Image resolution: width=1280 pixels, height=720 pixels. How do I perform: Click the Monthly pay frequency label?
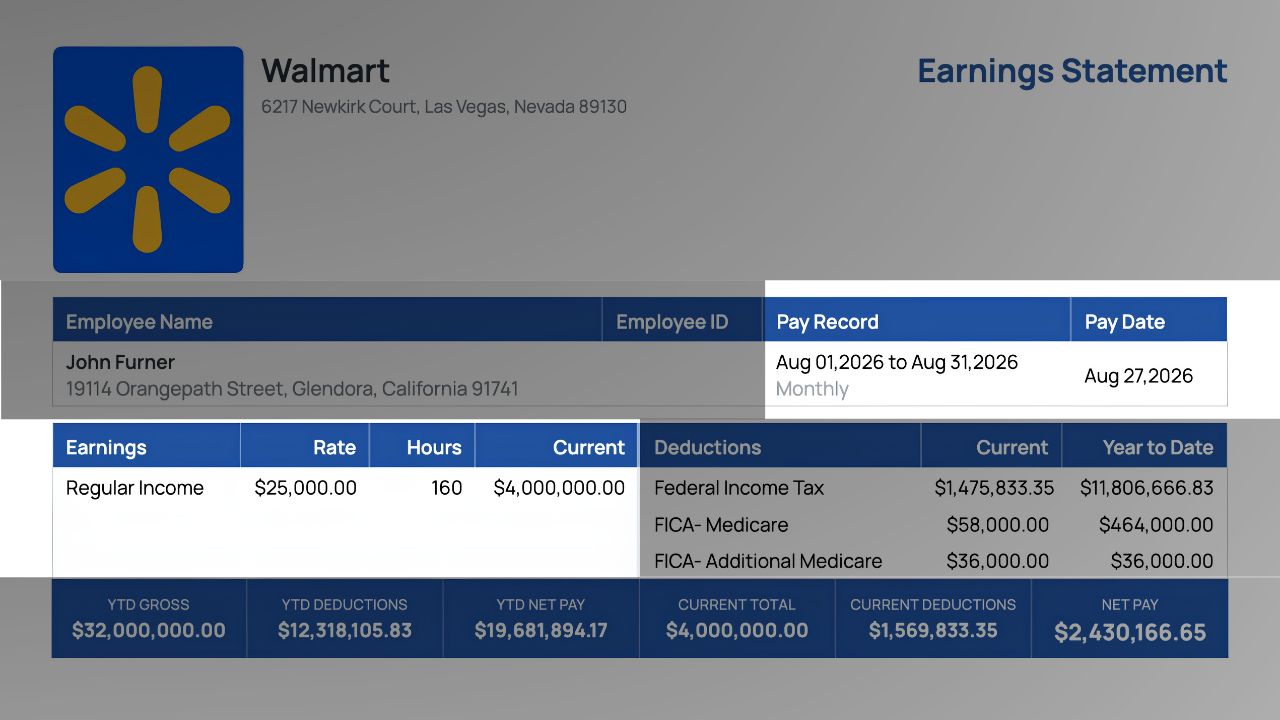pos(812,389)
